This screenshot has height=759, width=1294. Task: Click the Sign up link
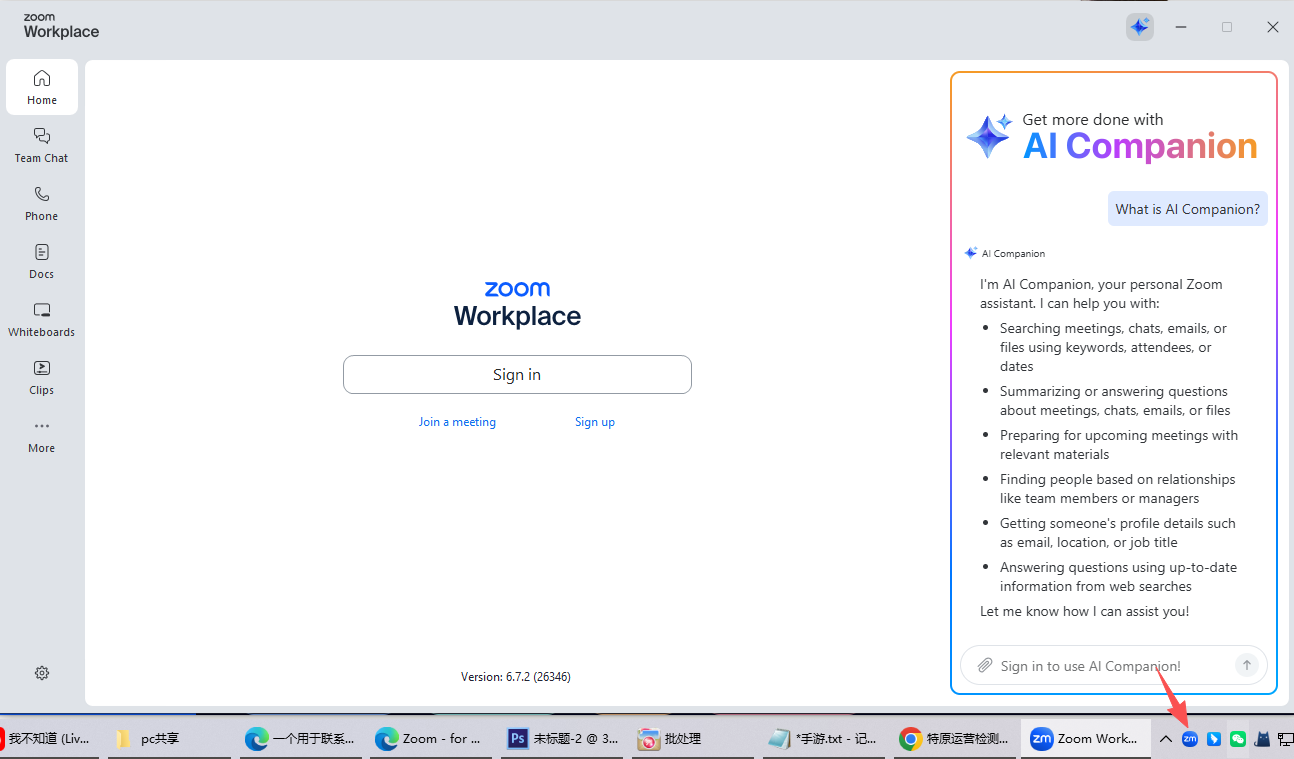click(595, 422)
